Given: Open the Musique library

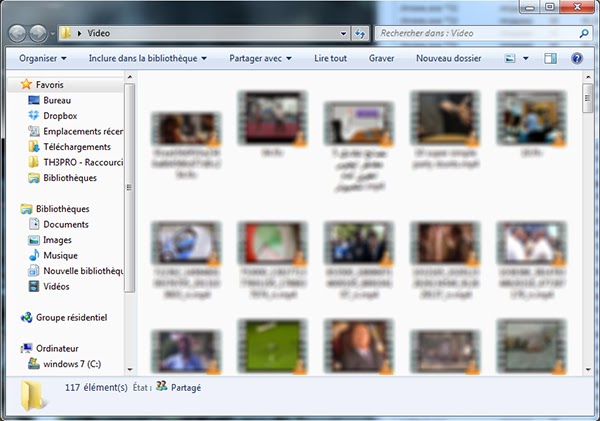Looking at the screenshot, I should coord(60,255).
